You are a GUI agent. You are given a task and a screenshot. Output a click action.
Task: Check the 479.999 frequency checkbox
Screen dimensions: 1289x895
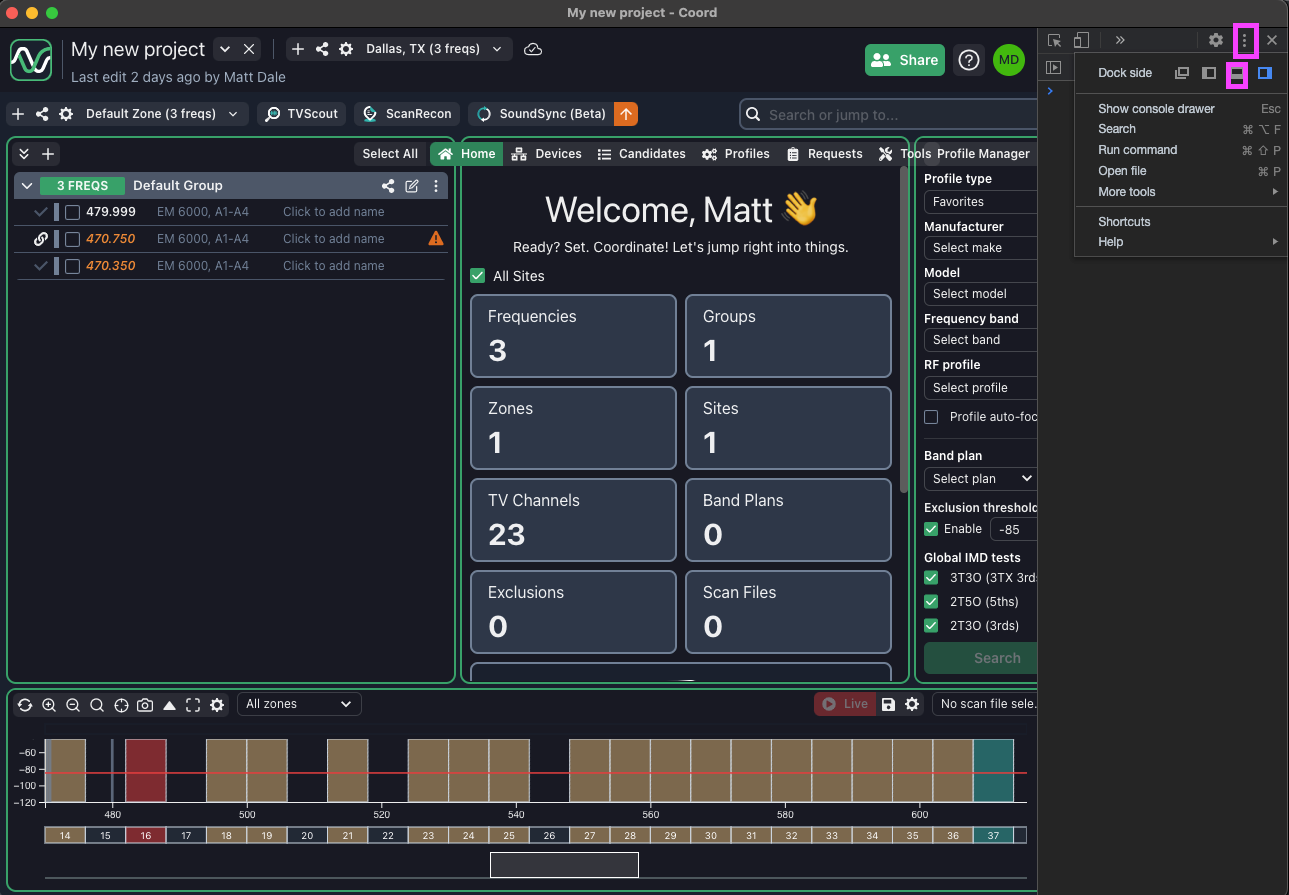tap(72, 212)
